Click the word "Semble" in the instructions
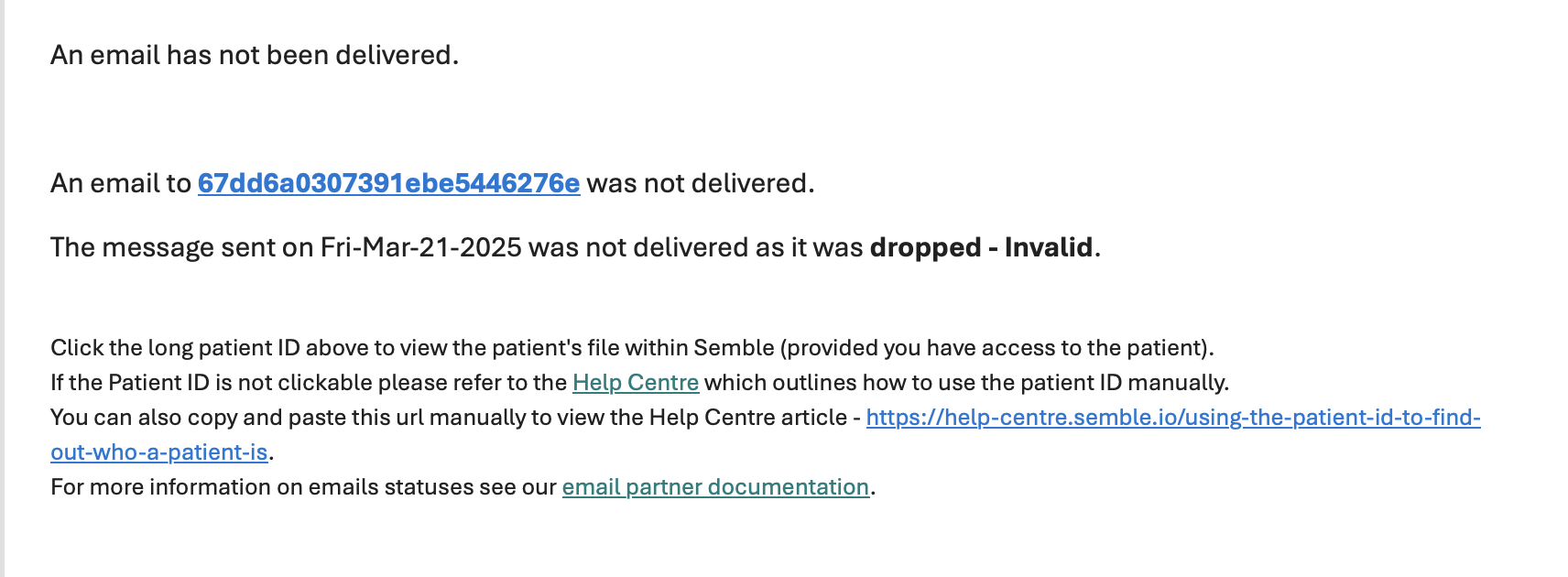Screen dimensions: 1568x577 point(734,348)
